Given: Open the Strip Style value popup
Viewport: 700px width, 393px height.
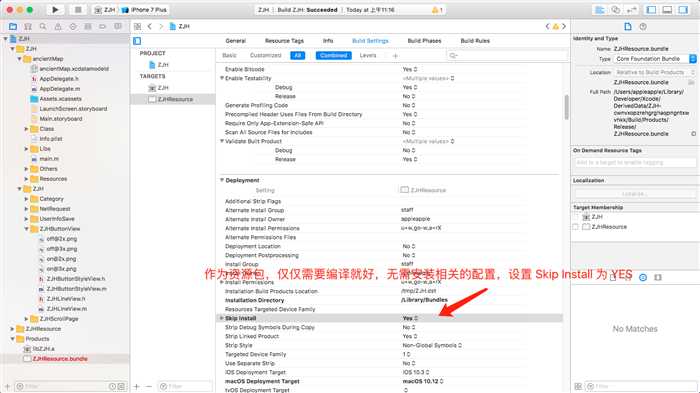Looking at the screenshot, I should coord(432,345).
